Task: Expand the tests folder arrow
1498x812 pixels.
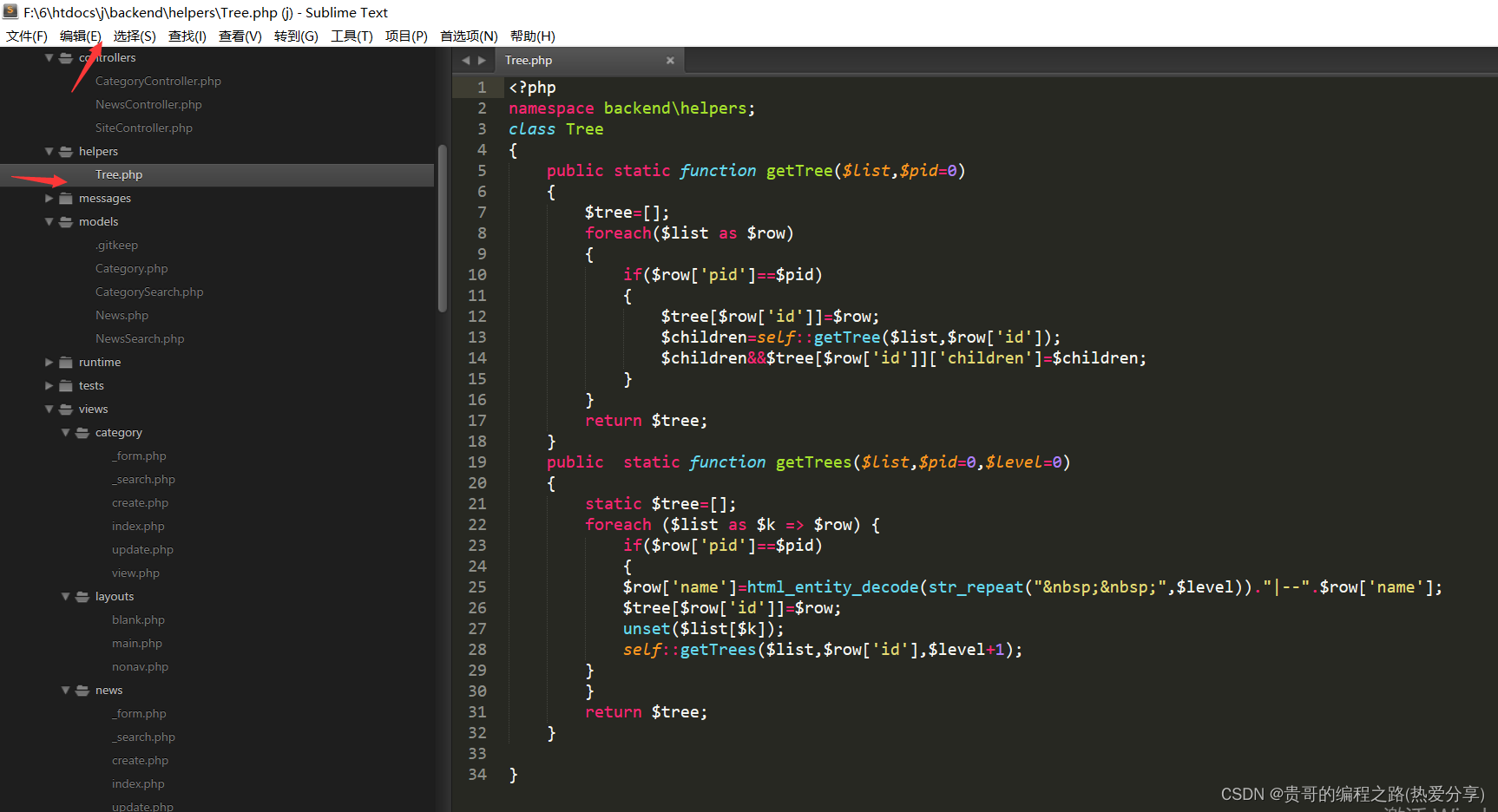Action: [x=49, y=386]
